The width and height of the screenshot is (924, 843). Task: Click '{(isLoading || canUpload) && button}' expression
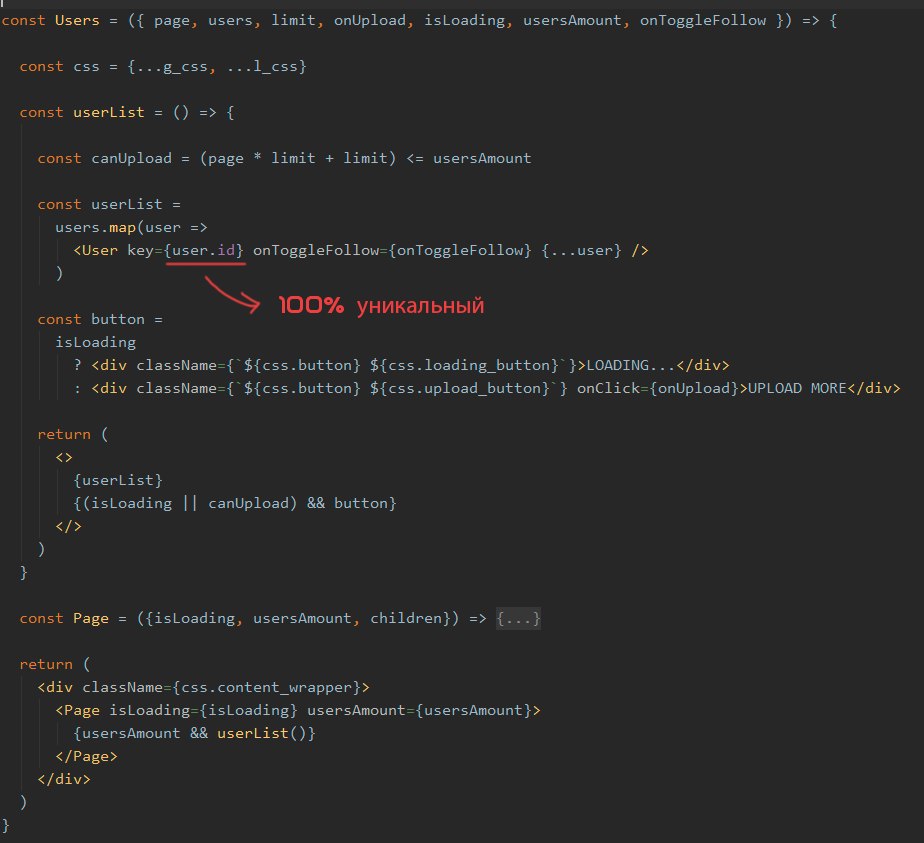(235, 503)
